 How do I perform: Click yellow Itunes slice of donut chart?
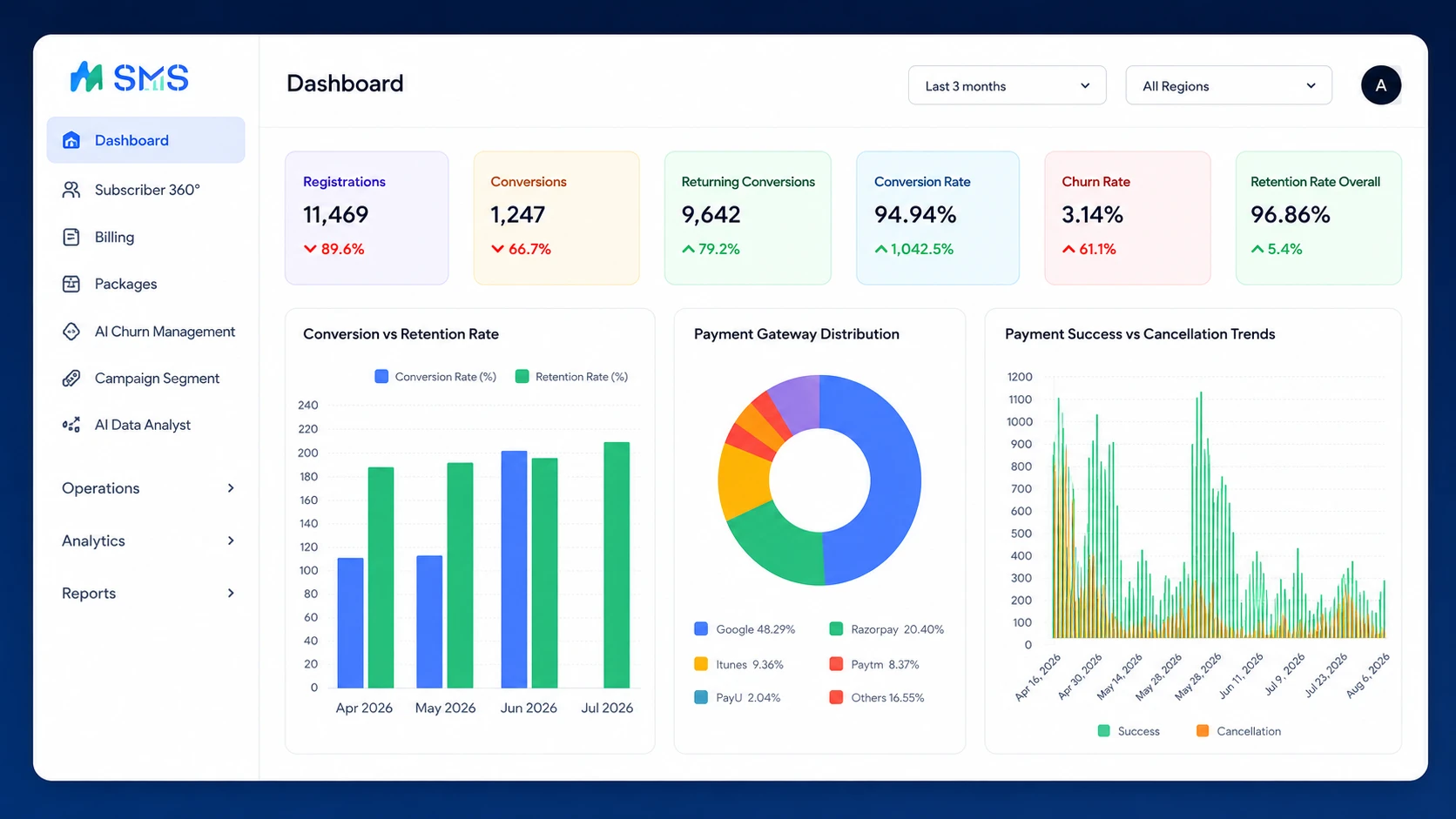click(744, 481)
